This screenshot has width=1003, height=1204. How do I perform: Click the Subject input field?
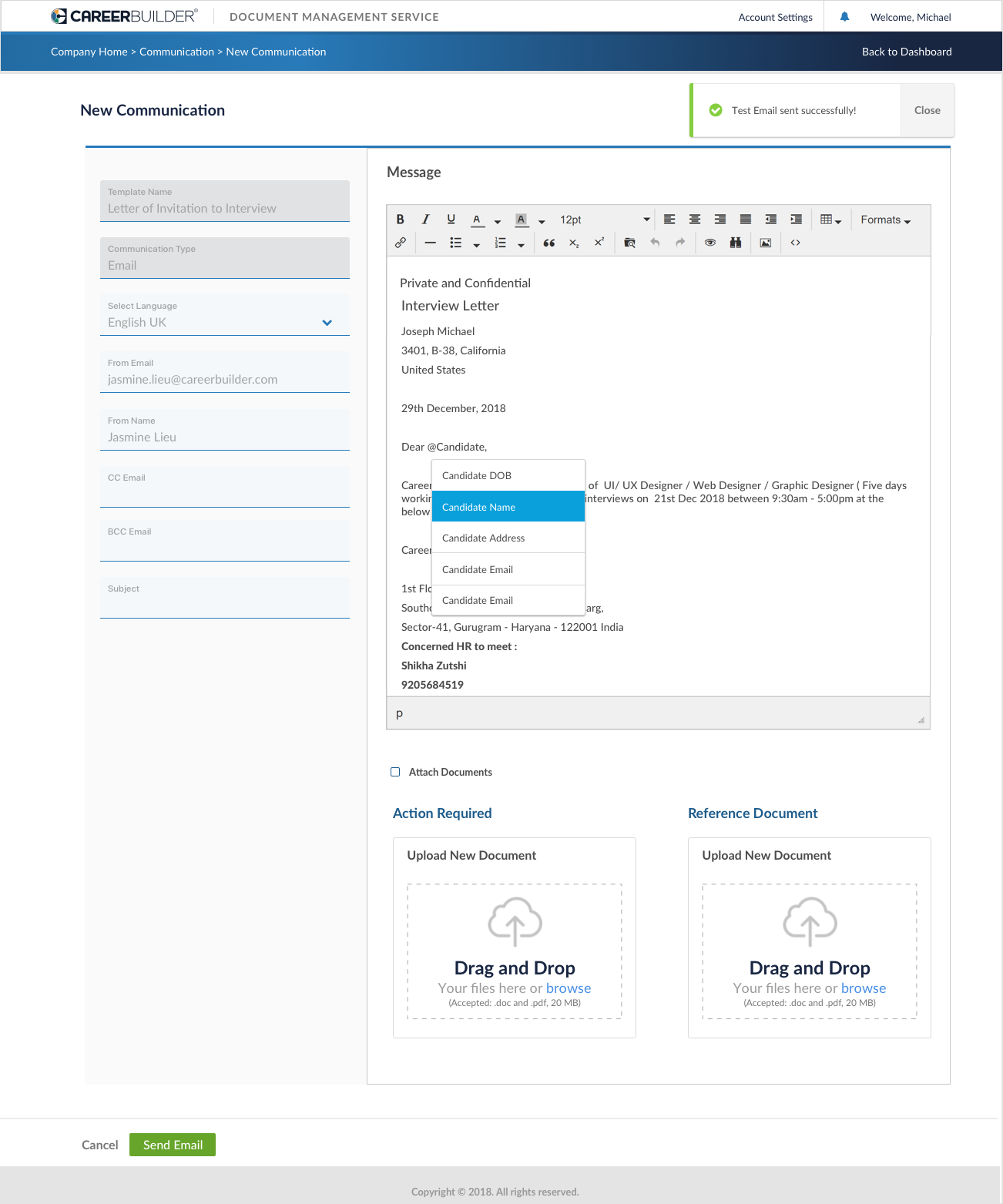[225, 598]
